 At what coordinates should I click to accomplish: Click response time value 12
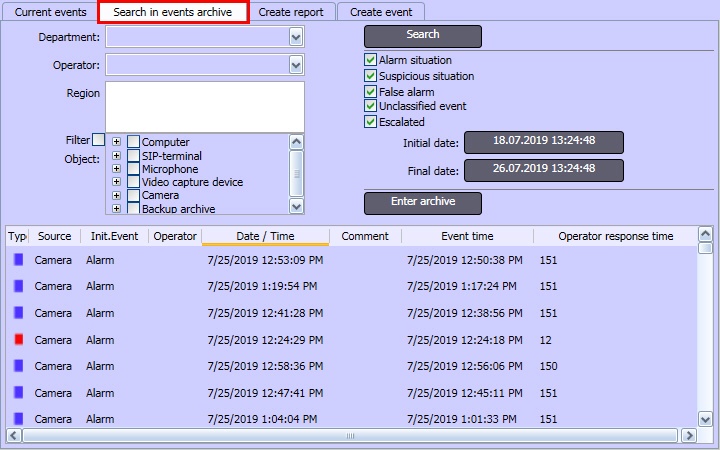click(x=546, y=340)
